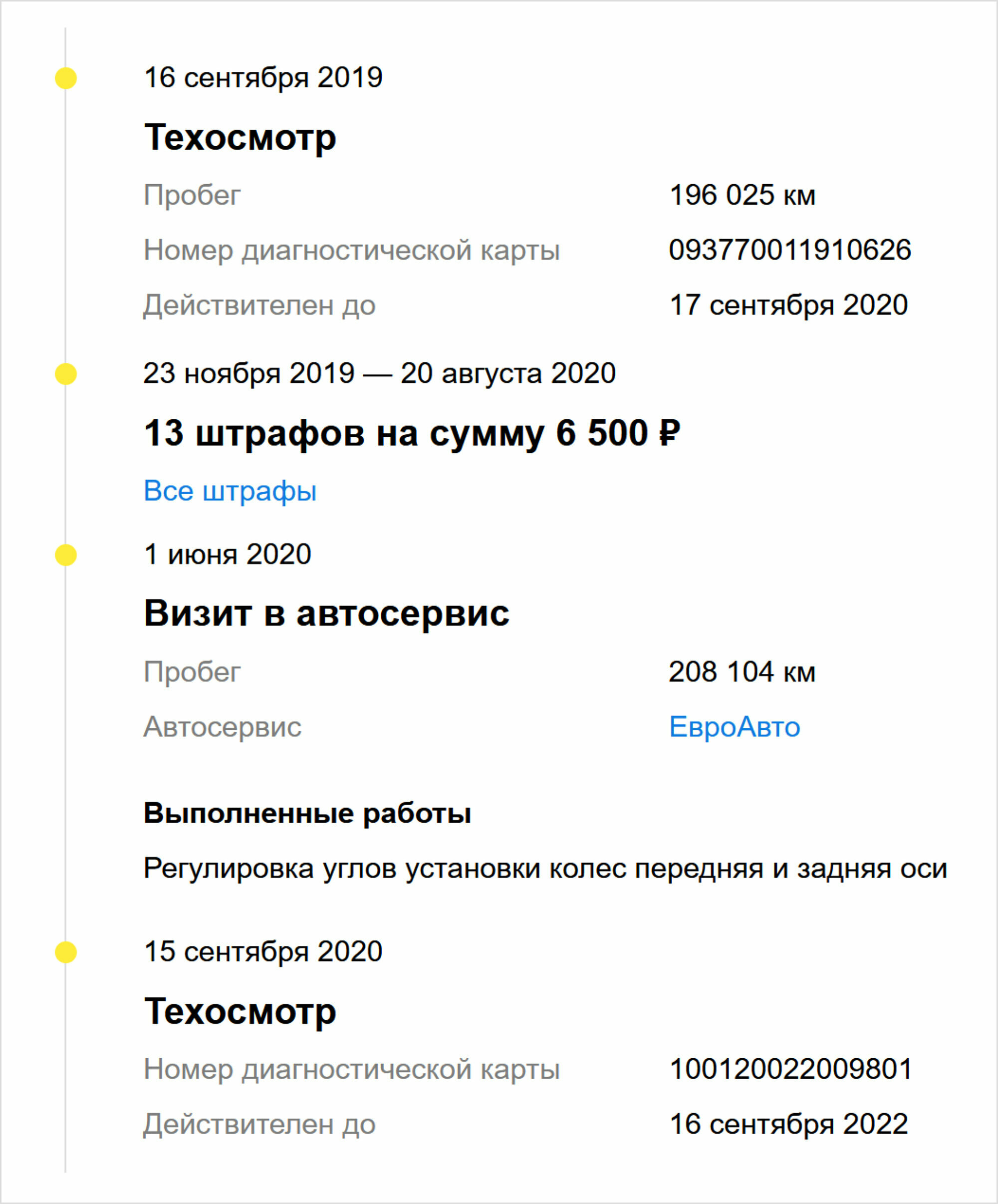Click diagnostic card number 093770011910626

click(790, 250)
